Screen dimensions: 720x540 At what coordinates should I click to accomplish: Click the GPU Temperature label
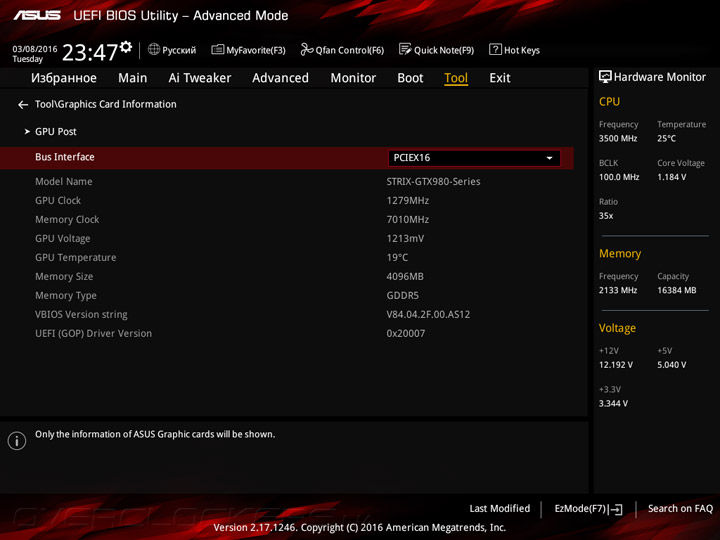pyautogui.click(x=76, y=258)
